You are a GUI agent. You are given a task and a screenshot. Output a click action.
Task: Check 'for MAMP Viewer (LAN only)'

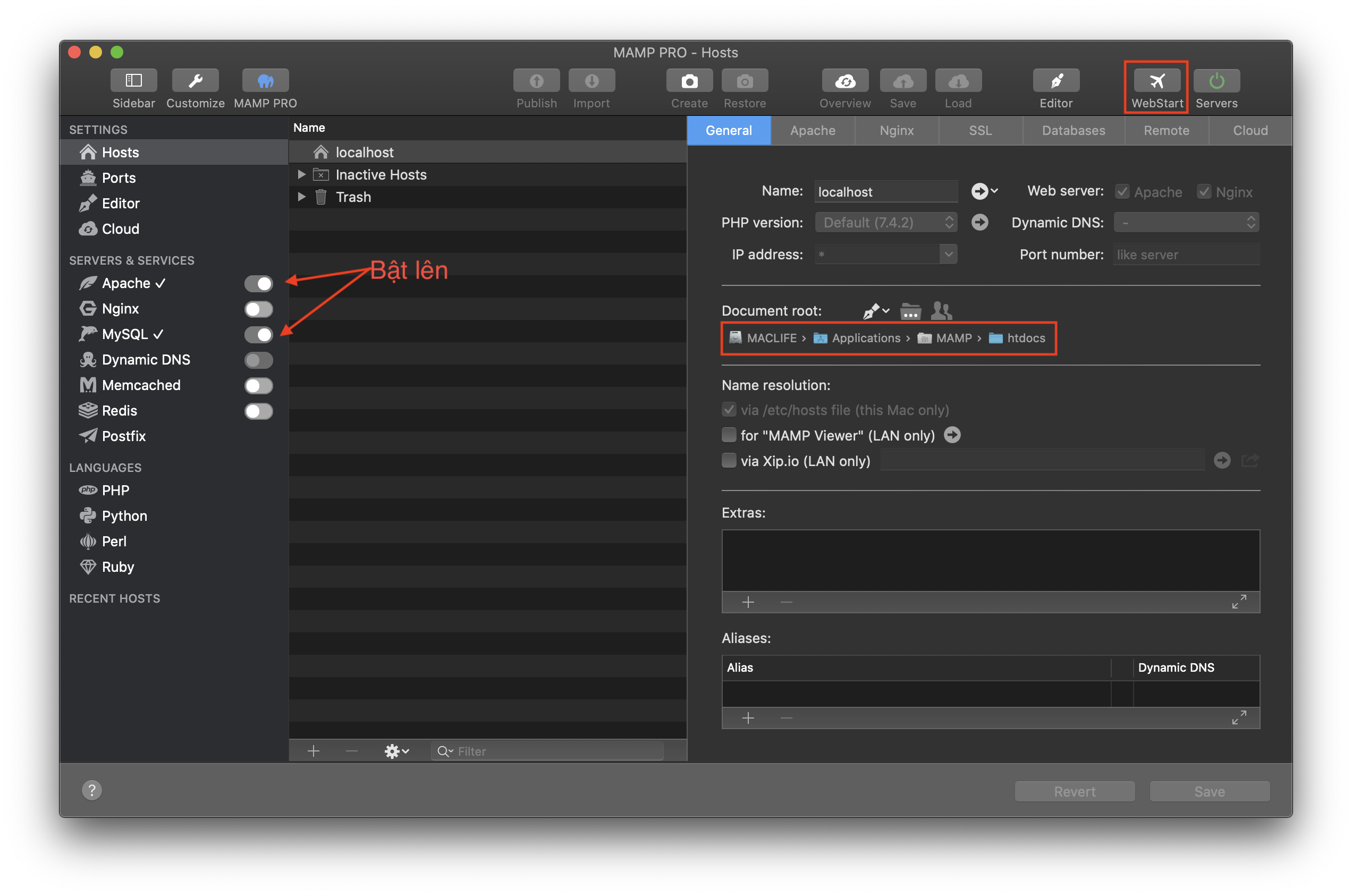point(729,435)
